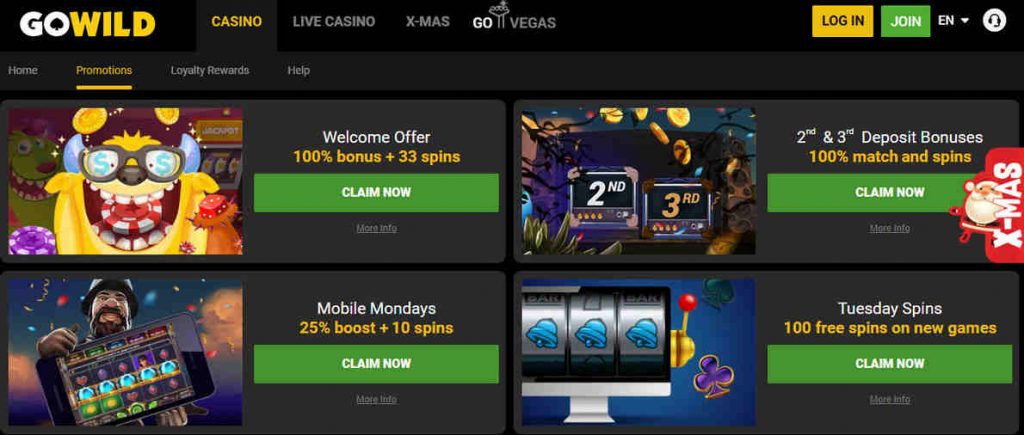Click the Mobile Mondays promo image

click(125, 353)
